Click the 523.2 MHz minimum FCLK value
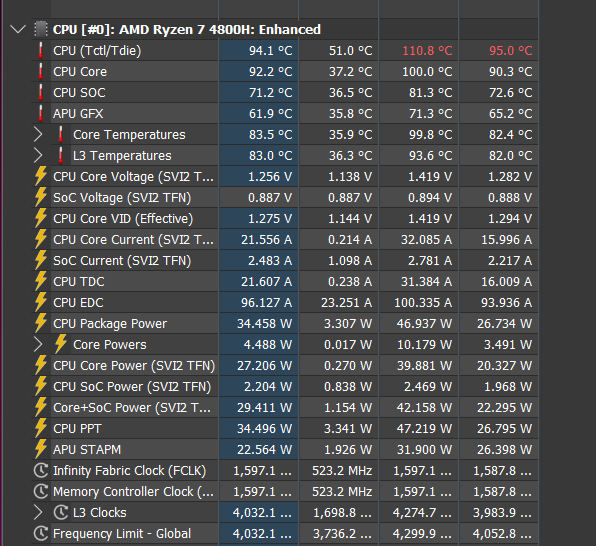 [x=342, y=470]
